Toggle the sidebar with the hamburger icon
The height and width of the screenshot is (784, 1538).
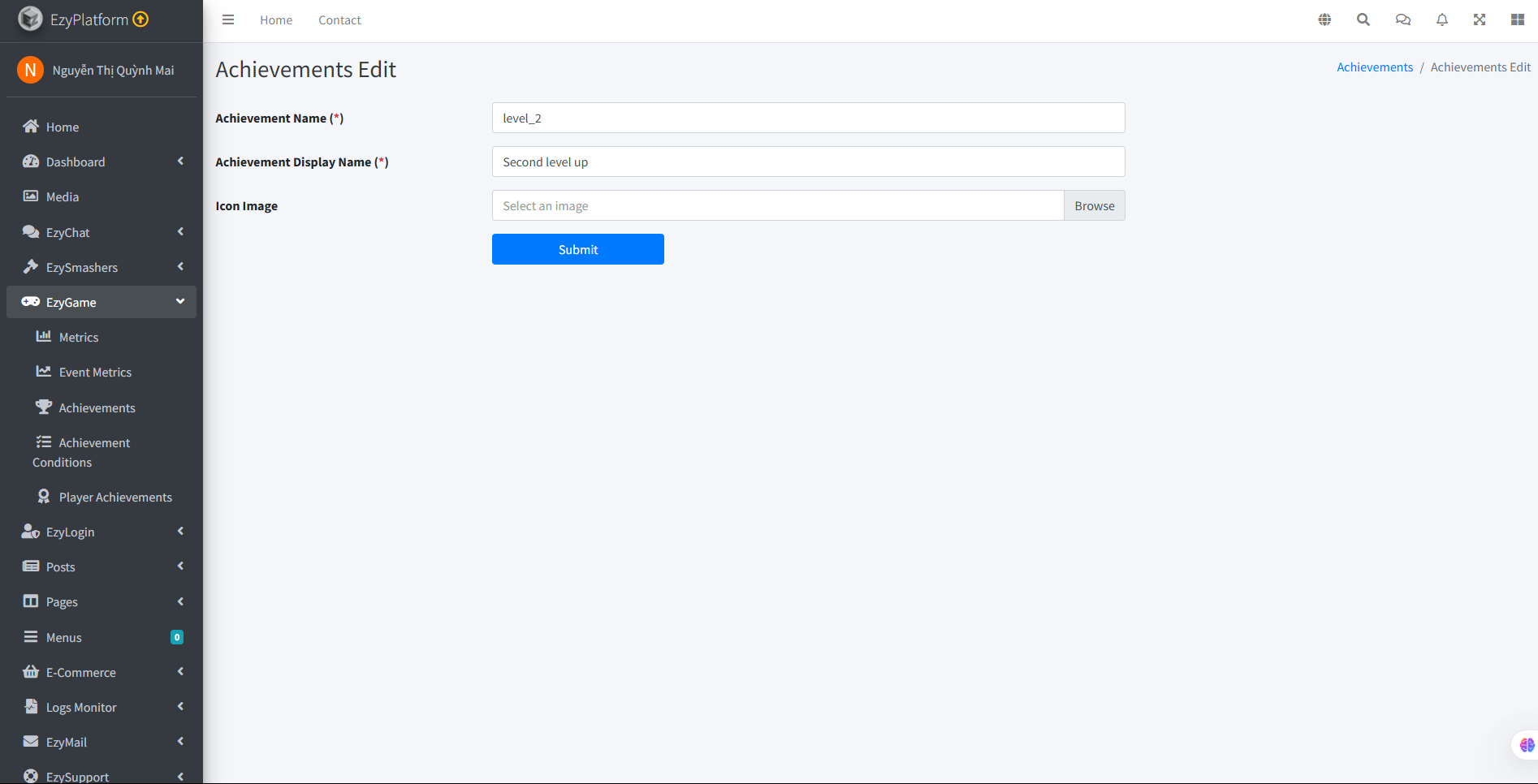coord(228,19)
